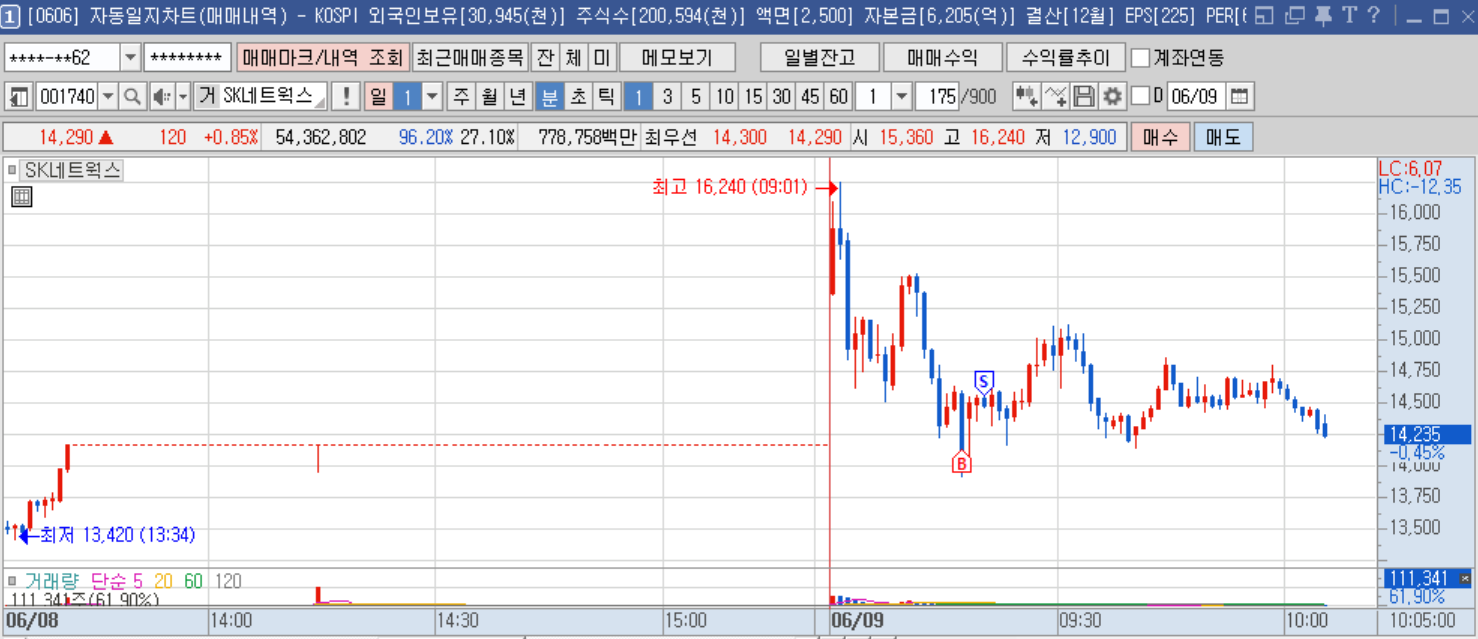Click the speaker sound alert icon

(162, 97)
